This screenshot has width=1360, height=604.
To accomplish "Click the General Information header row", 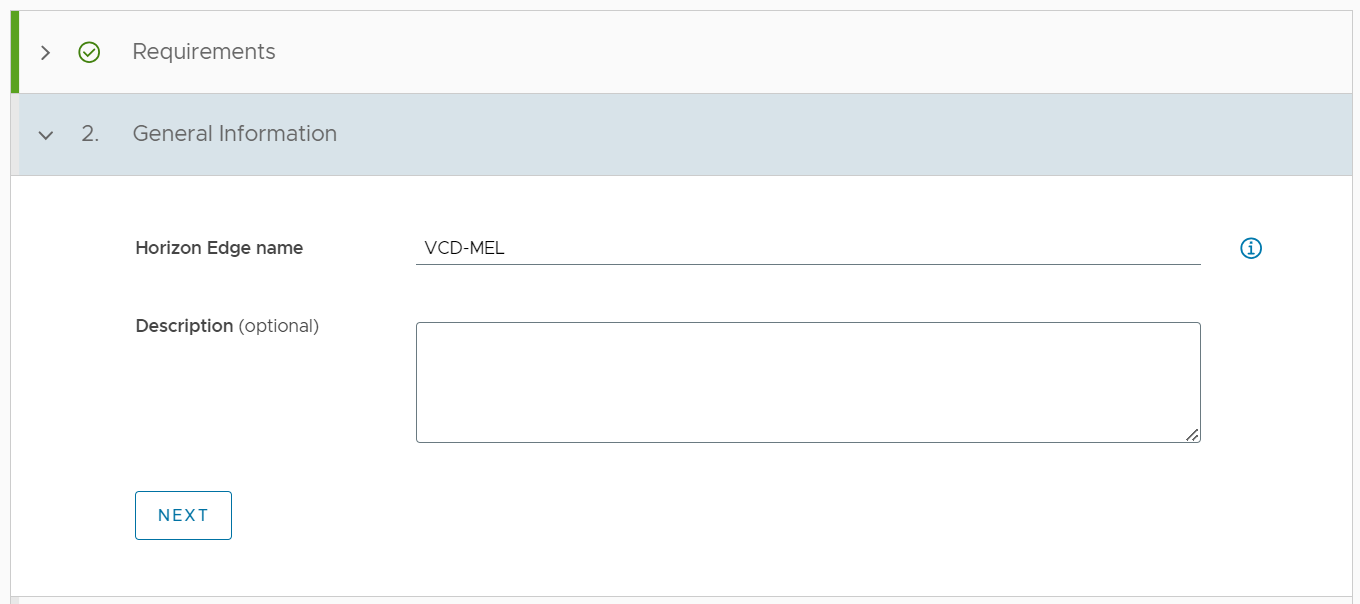I will [x=234, y=134].
